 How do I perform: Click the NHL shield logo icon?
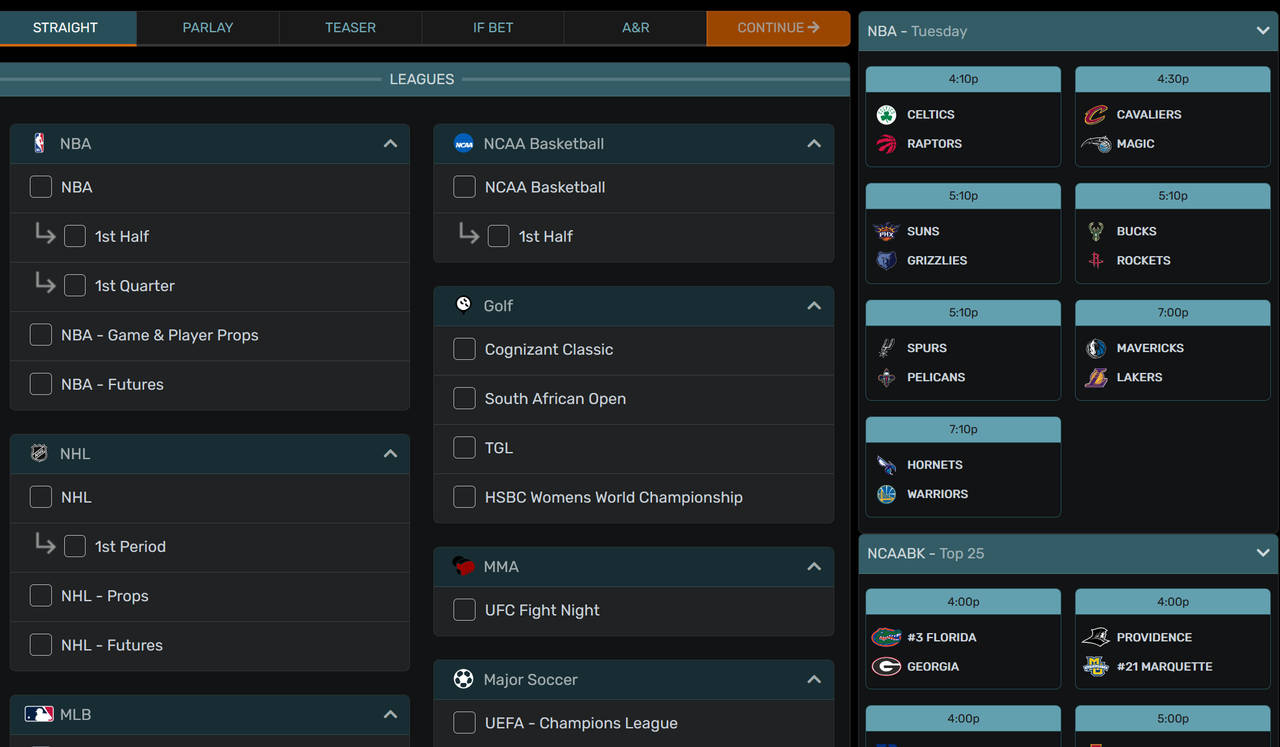click(x=39, y=453)
